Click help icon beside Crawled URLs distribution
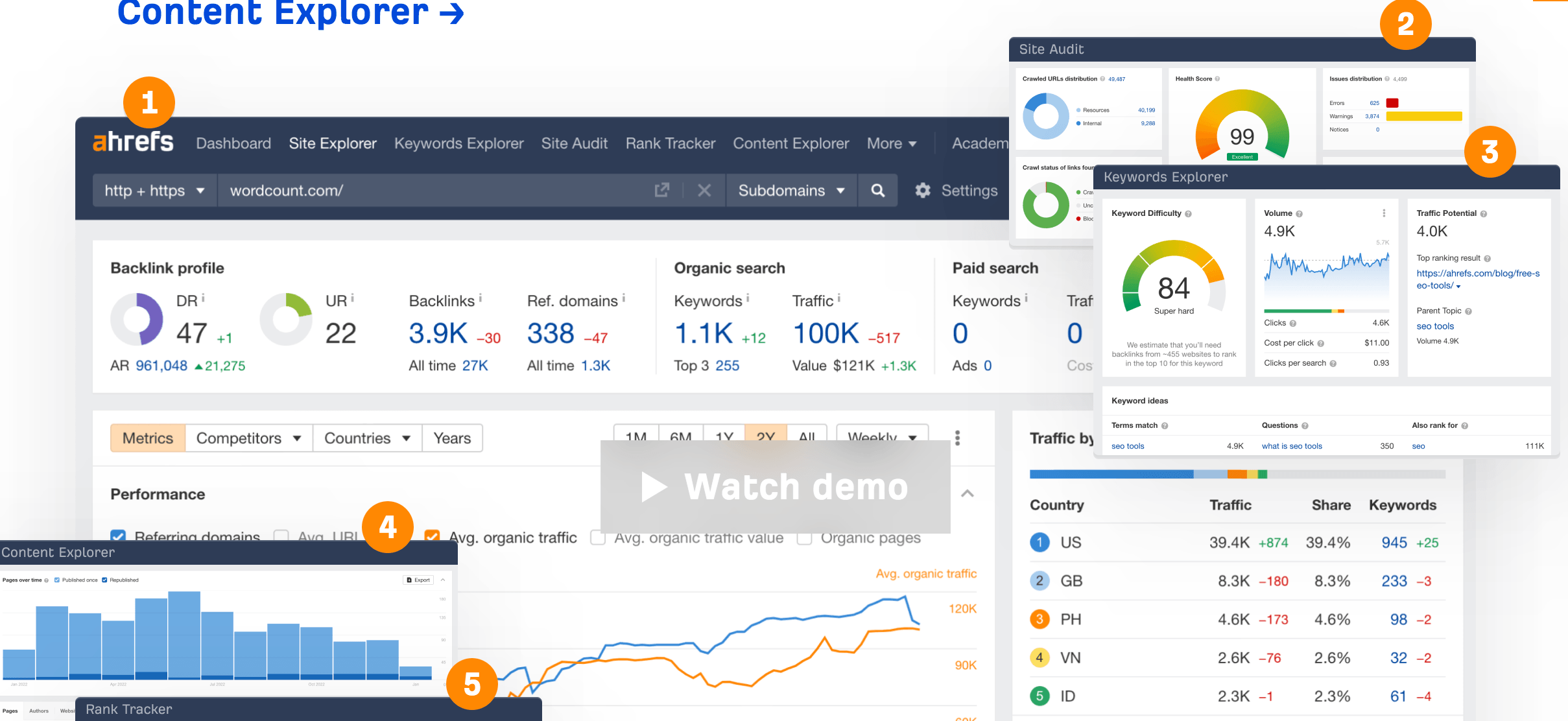The width and height of the screenshot is (1568, 721). 1102,79
